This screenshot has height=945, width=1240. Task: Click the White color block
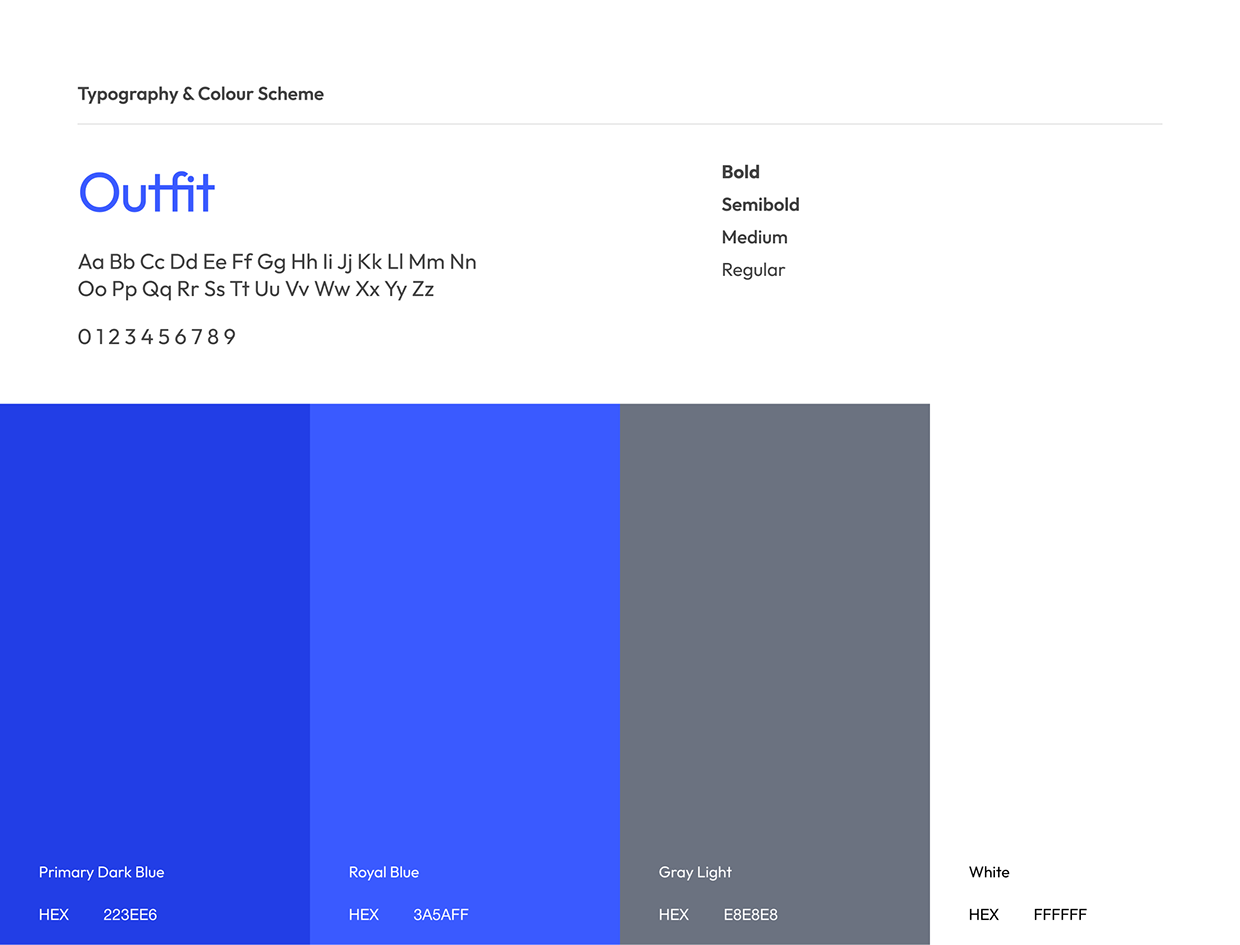[1085, 674]
